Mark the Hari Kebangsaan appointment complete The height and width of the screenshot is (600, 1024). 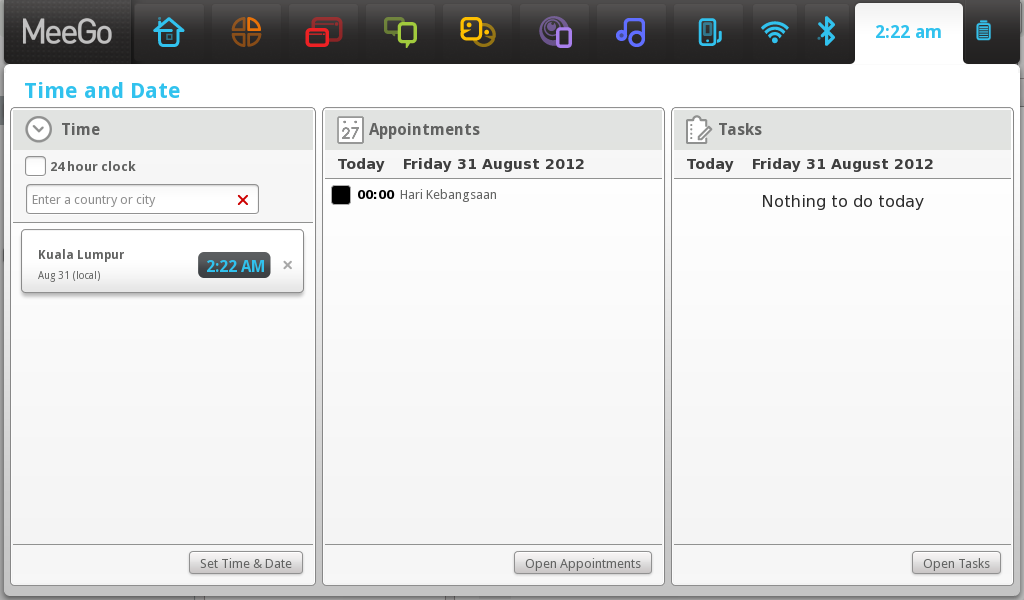point(340,194)
